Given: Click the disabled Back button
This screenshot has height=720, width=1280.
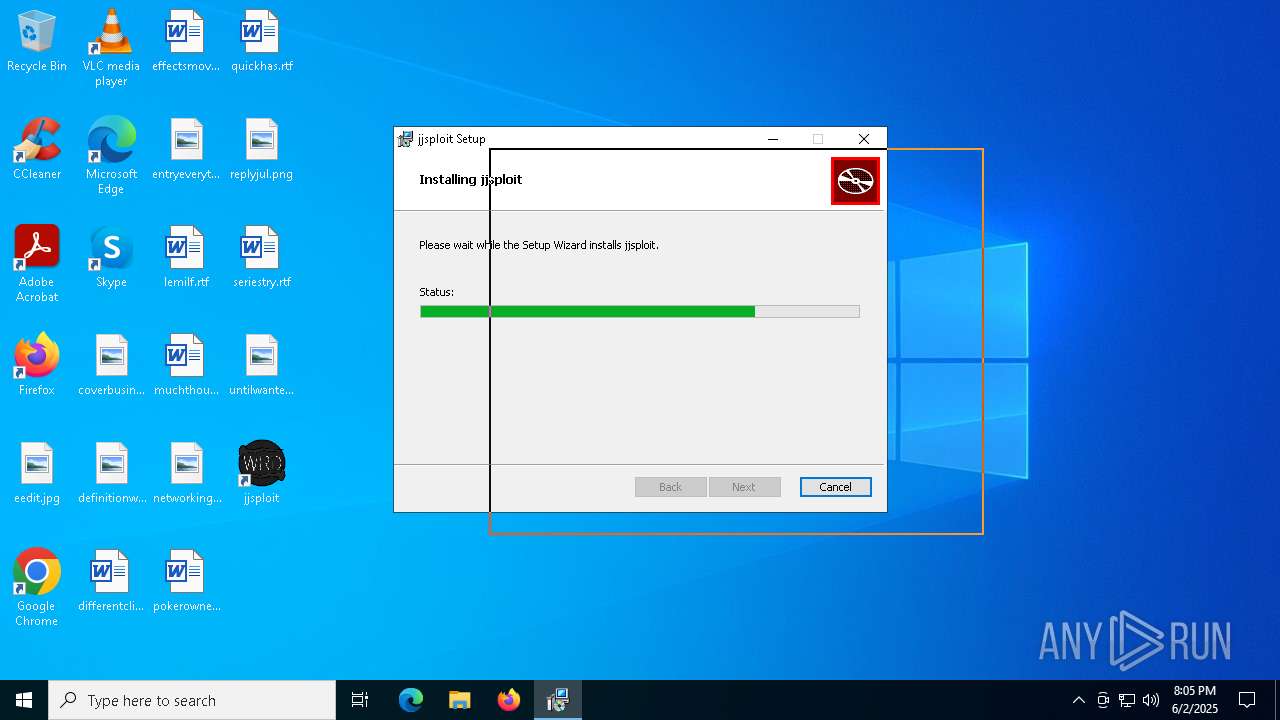Looking at the screenshot, I should coord(670,487).
